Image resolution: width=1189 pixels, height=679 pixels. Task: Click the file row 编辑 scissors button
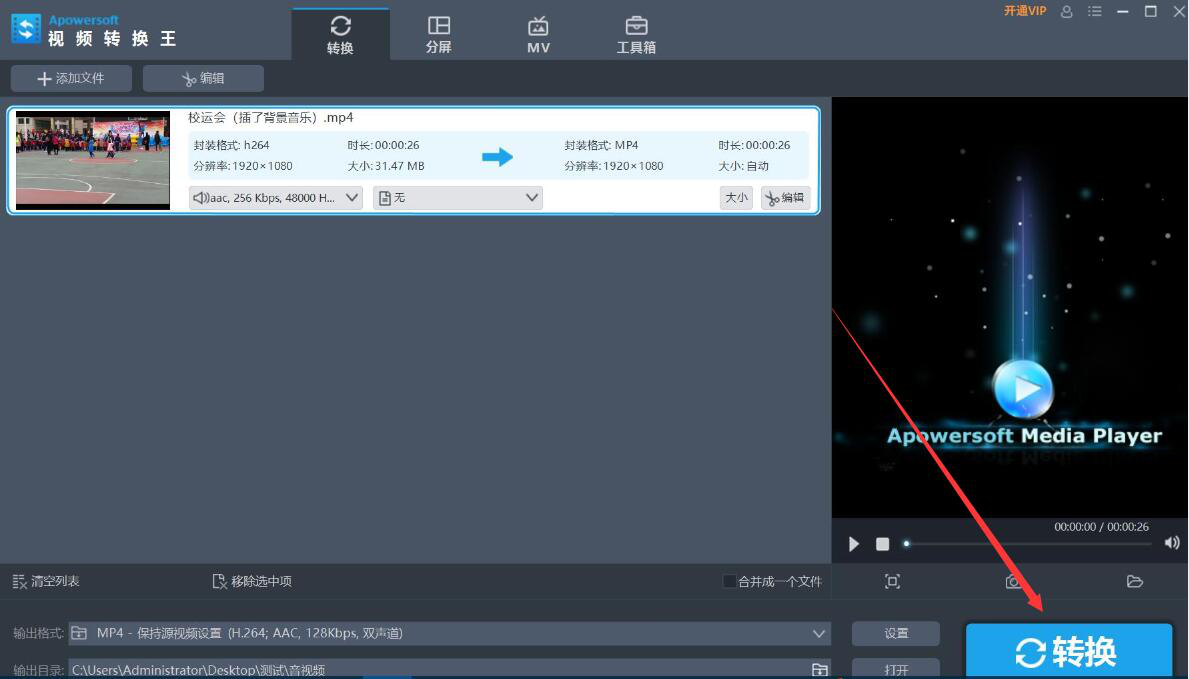coord(786,198)
